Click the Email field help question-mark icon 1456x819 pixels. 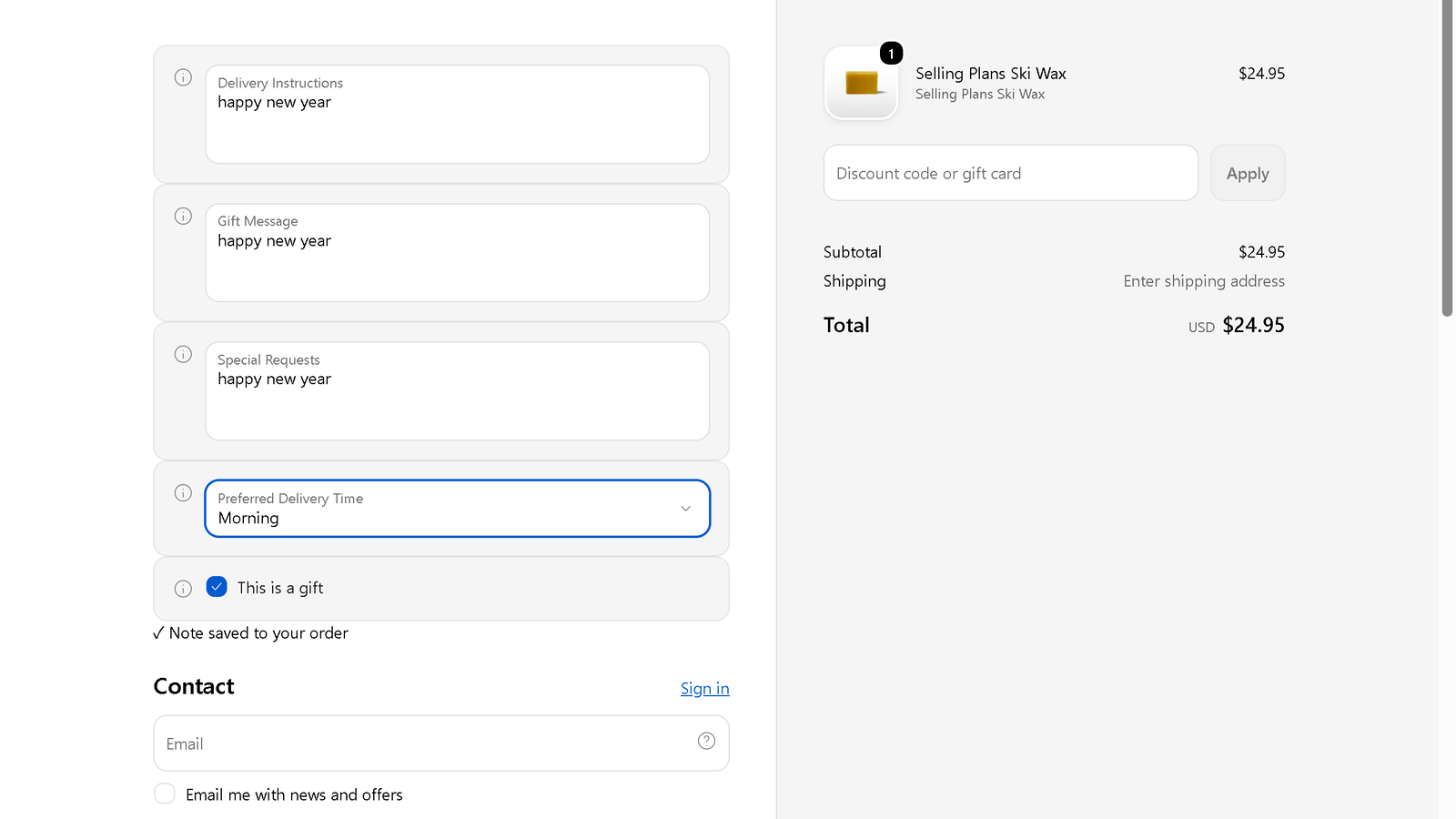(706, 741)
